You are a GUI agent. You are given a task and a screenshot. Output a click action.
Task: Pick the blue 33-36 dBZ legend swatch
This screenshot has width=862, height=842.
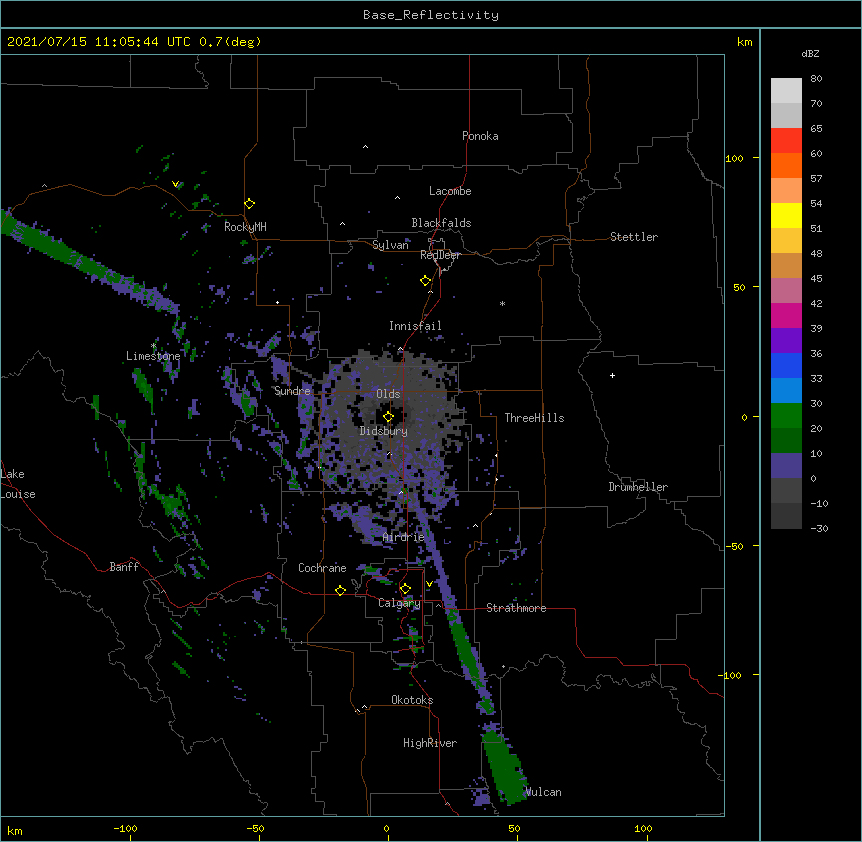786,365
